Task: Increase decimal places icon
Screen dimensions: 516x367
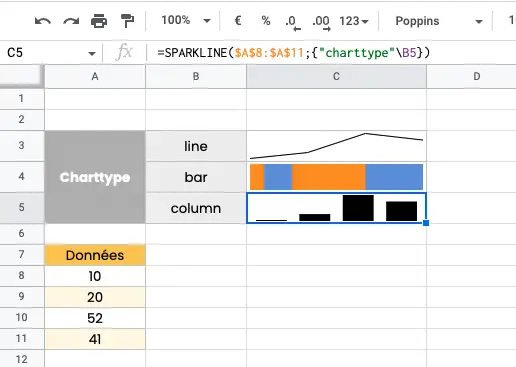Action: tap(321, 22)
